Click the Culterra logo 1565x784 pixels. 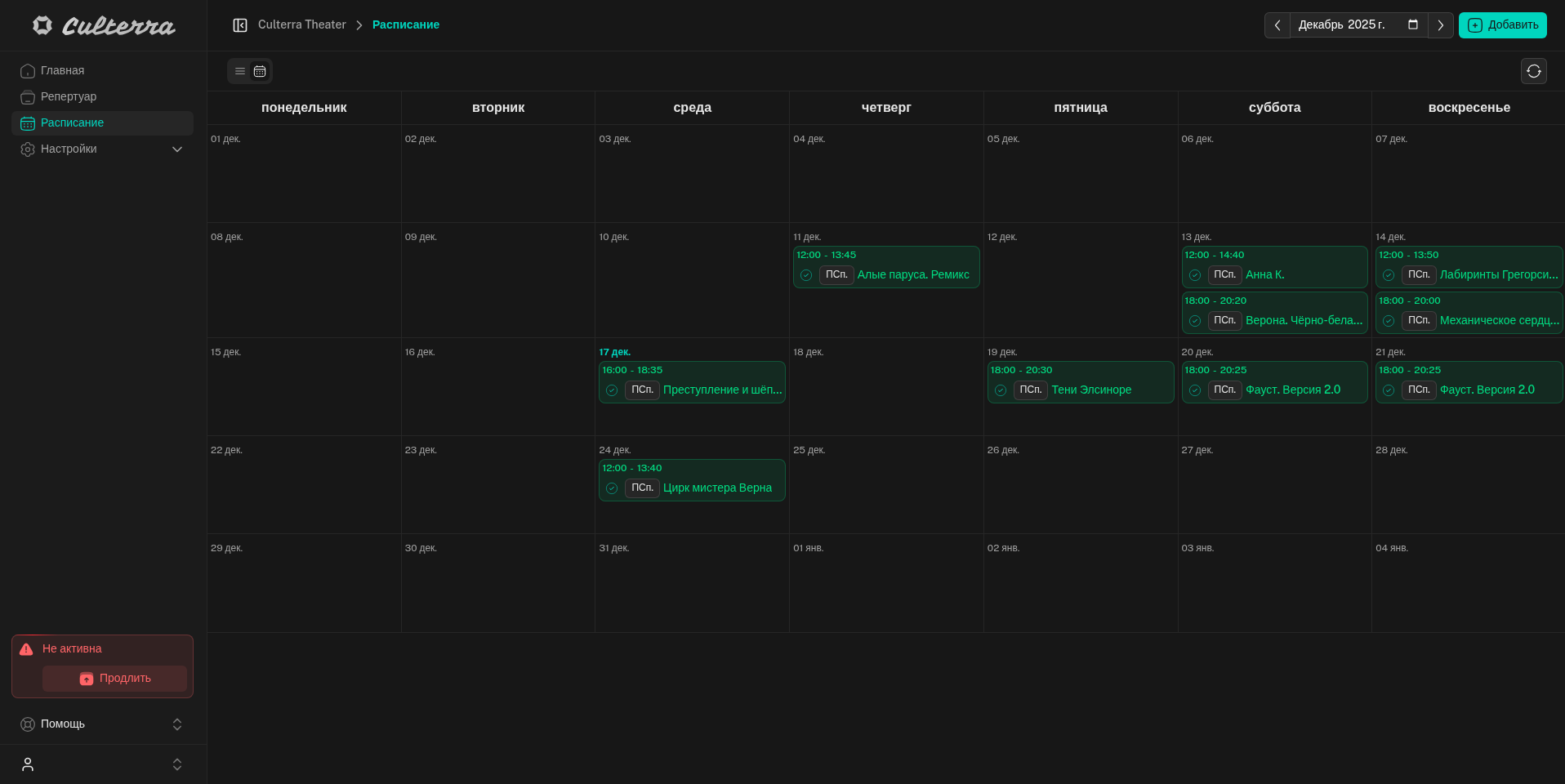click(x=104, y=26)
